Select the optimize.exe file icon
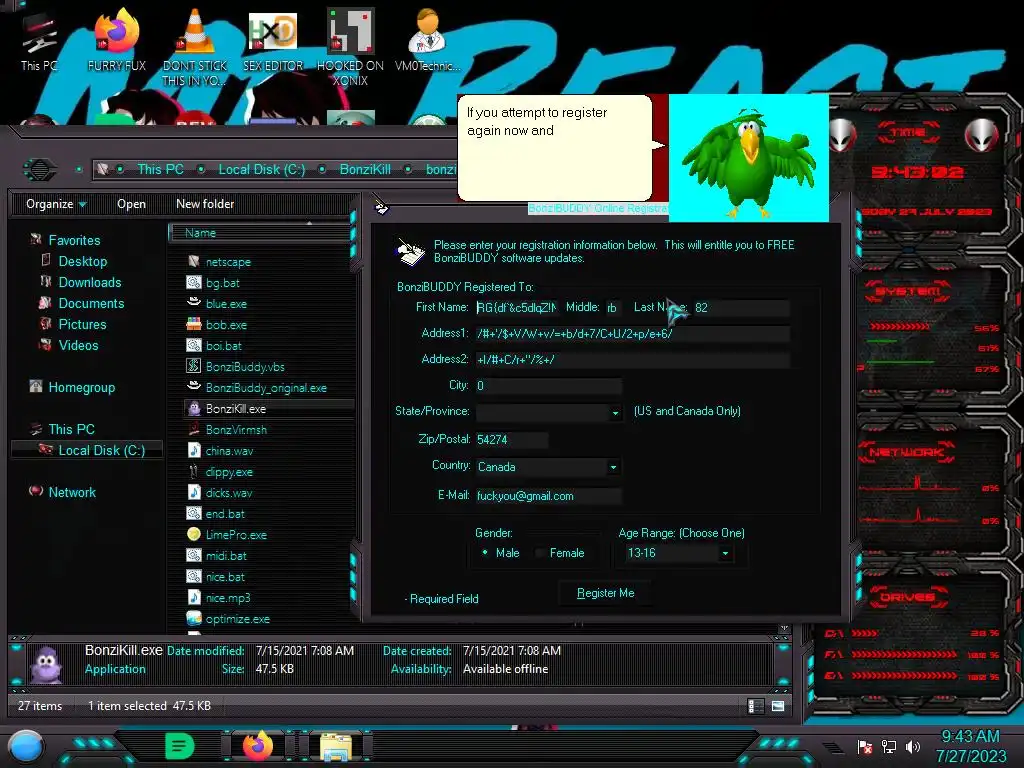The height and width of the screenshot is (768, 1024). click(x=193, y=618)
